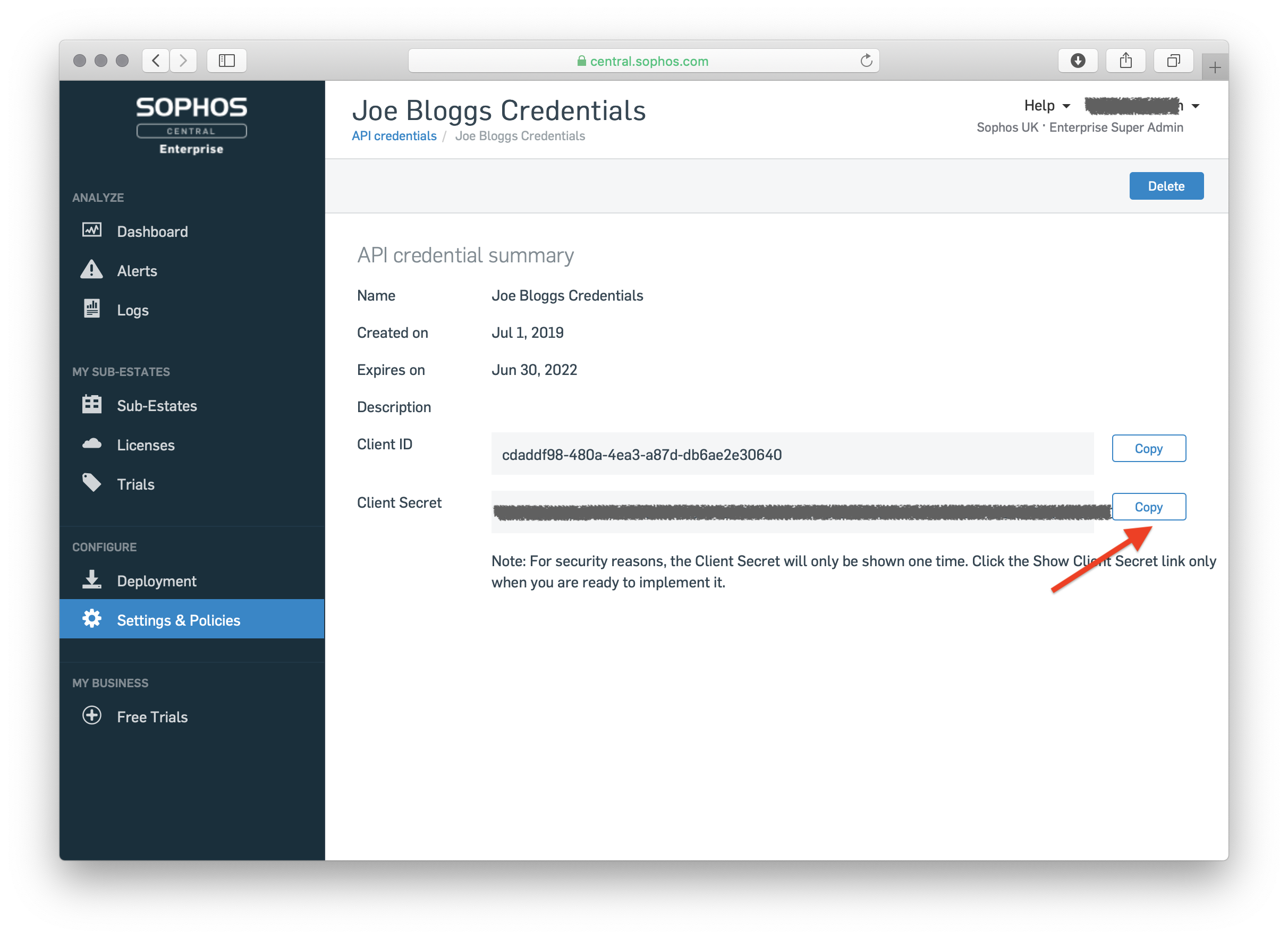Click the Sub-Estates building icon
Image resolution: width=1288 pixels, height=939 pixels.
91,404
